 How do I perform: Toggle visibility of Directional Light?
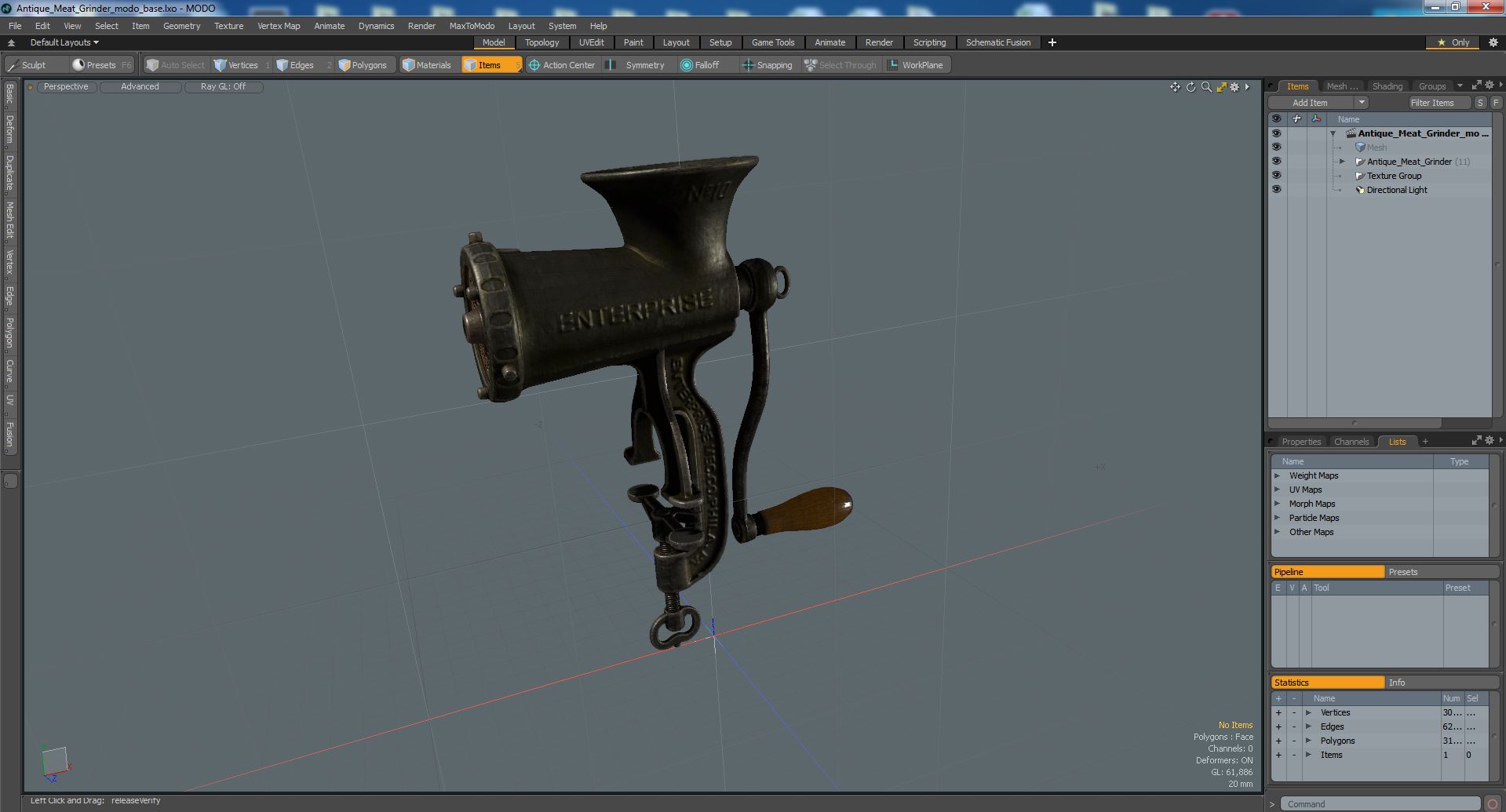(1276, 190)
